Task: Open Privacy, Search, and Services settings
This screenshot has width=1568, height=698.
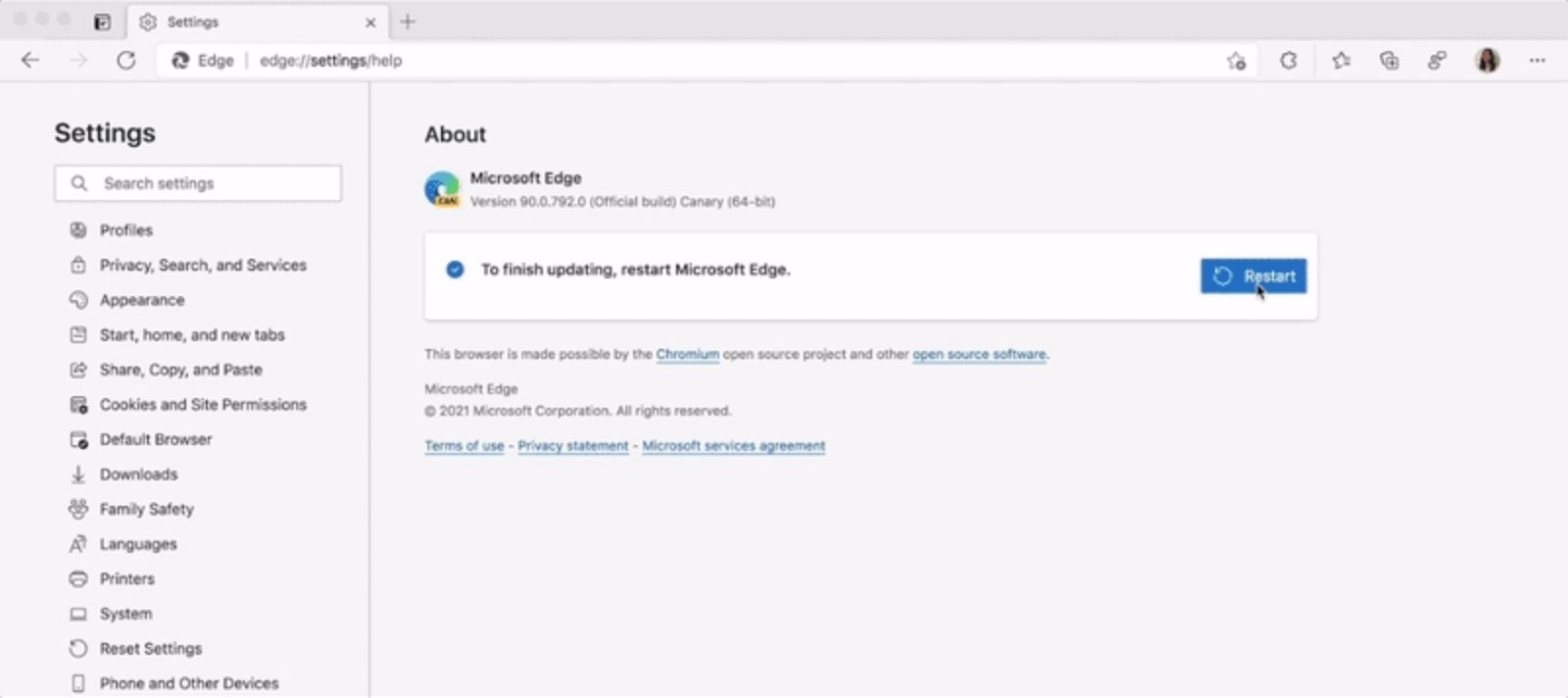Action: (203, 265)
